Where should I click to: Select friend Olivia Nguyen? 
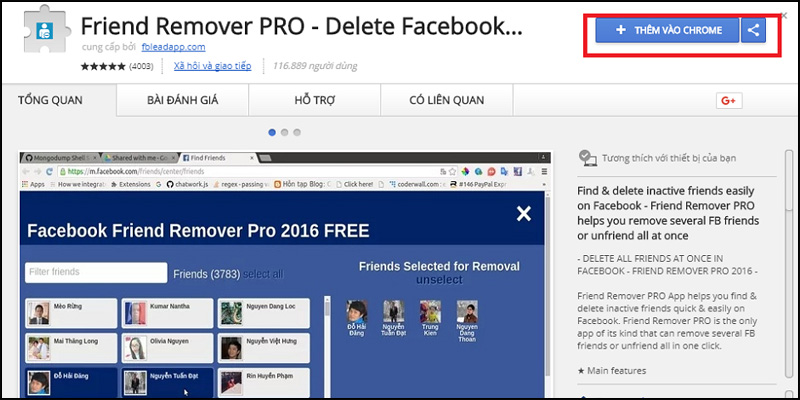167,348
